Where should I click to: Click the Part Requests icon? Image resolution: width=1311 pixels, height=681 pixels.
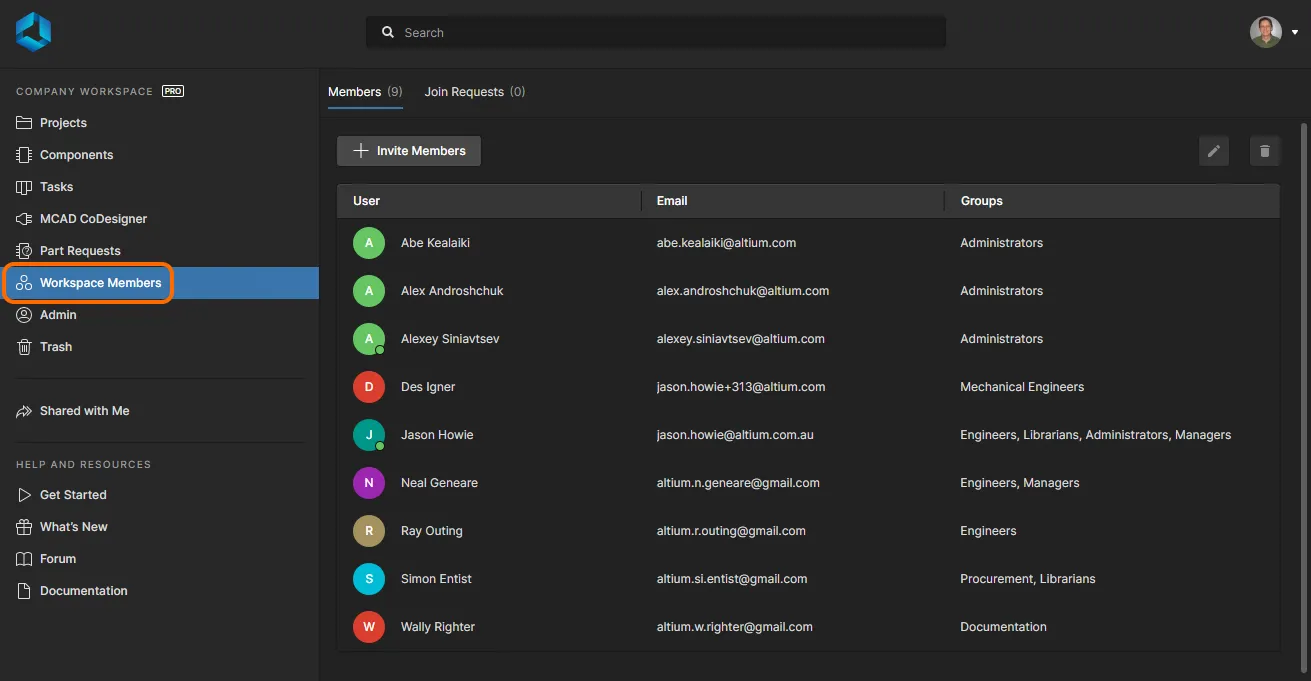[25, 251]
